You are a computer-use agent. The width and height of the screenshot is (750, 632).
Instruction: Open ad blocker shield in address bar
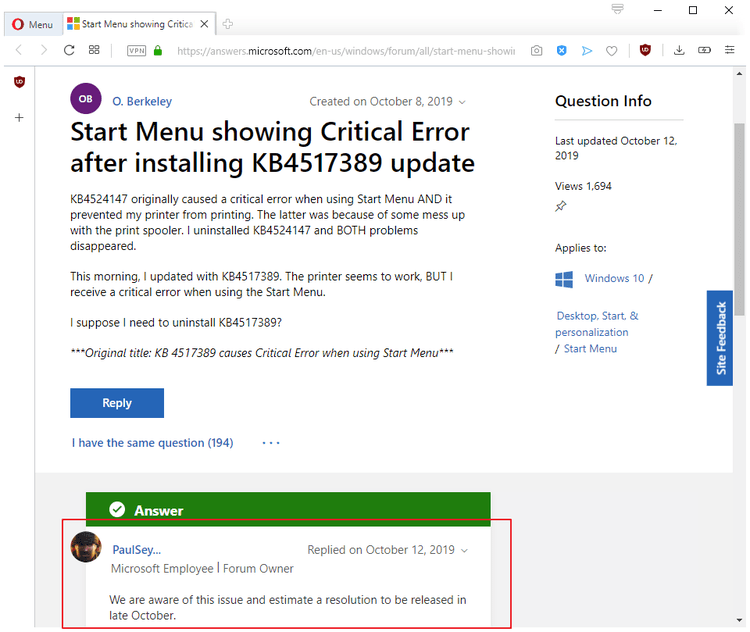click(562, 50)
